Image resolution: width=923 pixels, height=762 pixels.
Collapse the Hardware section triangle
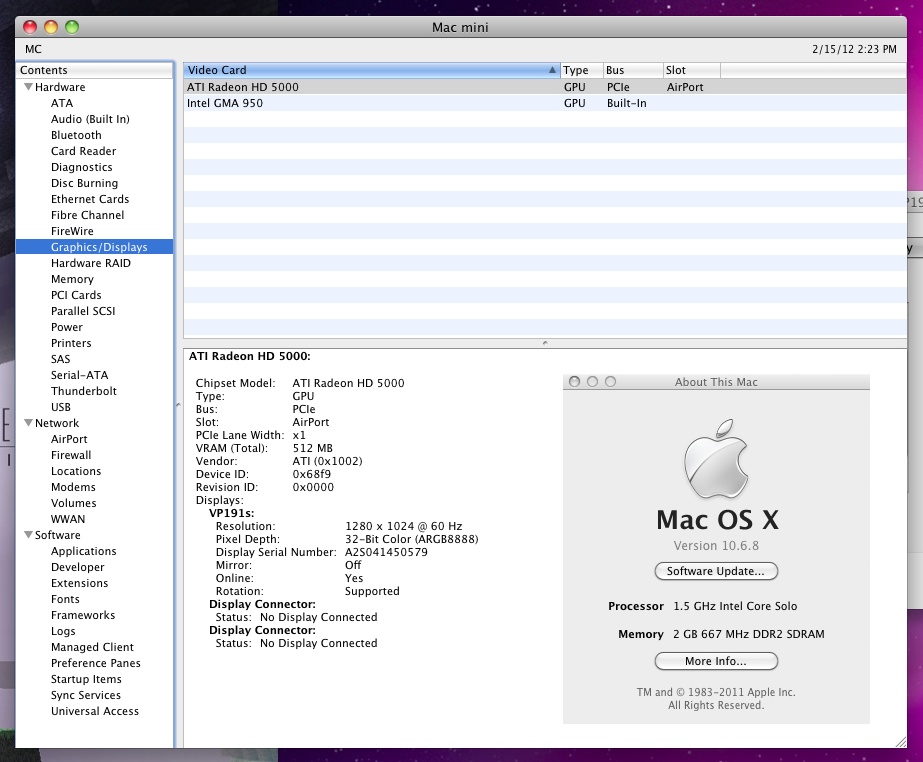(28, 87)
